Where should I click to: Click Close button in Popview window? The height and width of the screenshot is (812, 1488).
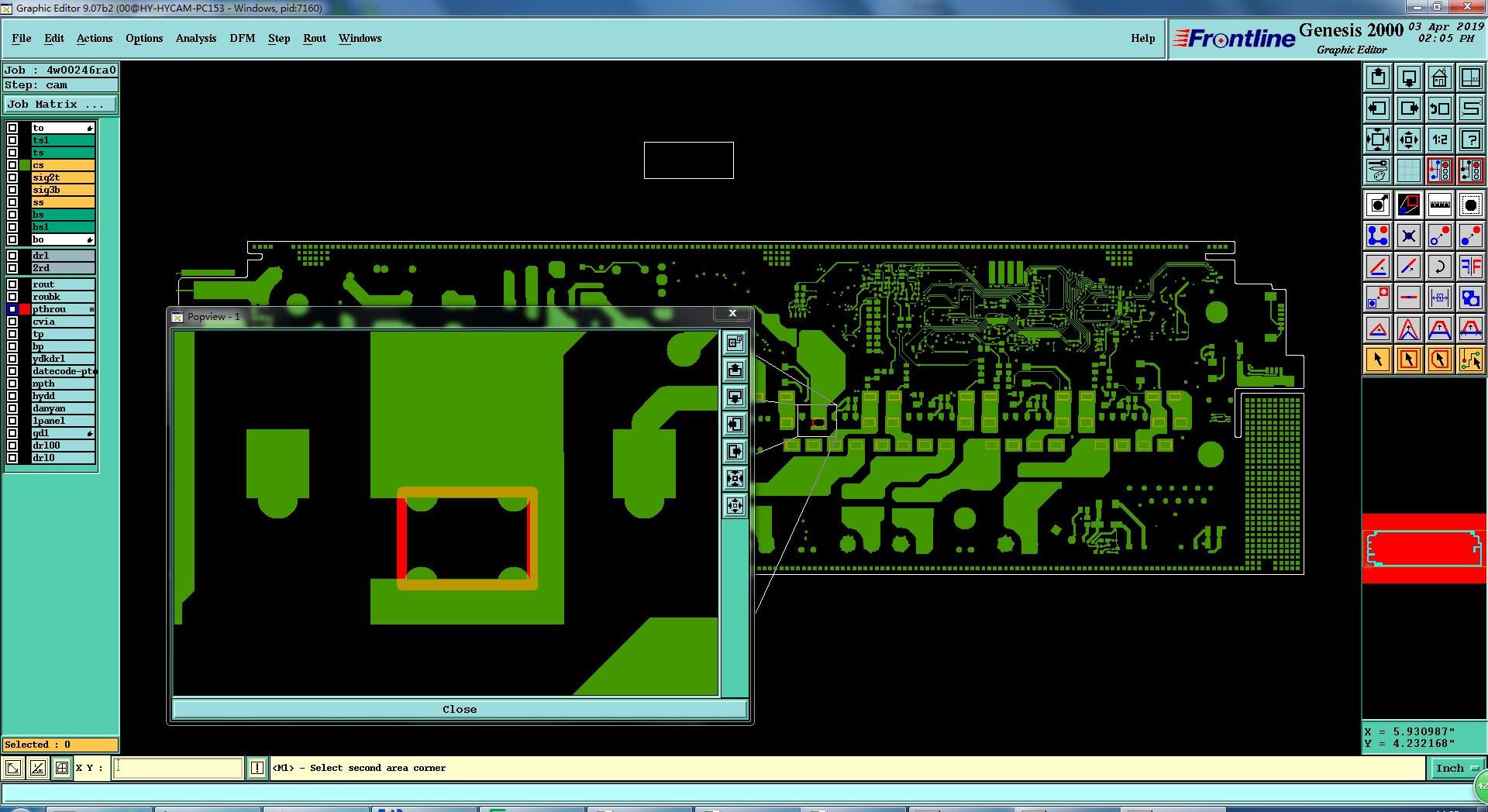[460, 709]
